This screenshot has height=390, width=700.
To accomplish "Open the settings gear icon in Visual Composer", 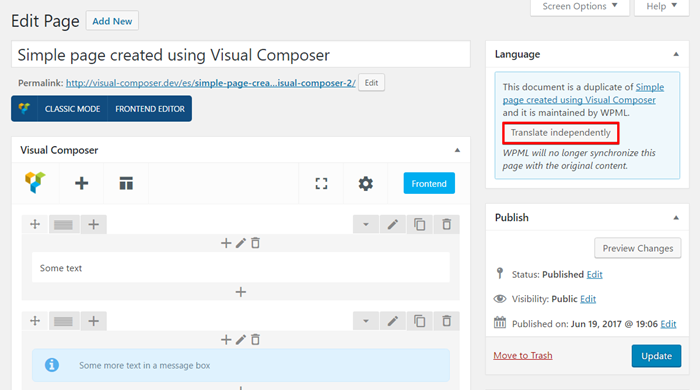I will click(366, 183).
